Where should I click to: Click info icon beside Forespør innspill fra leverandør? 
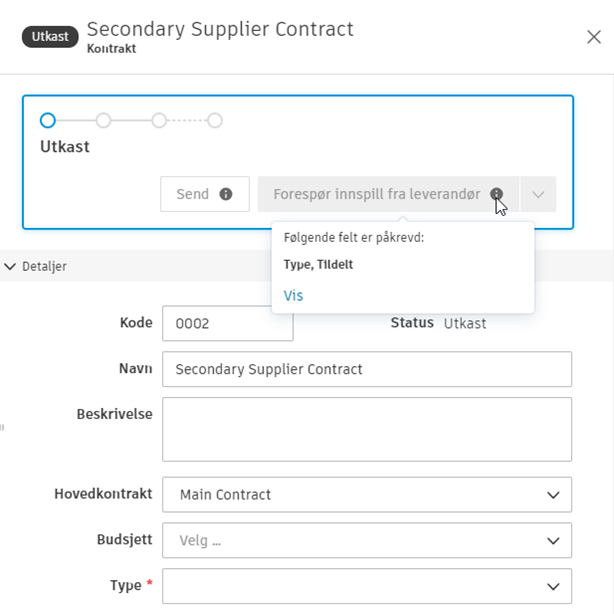pyautogui.click(x=497, y=194)
